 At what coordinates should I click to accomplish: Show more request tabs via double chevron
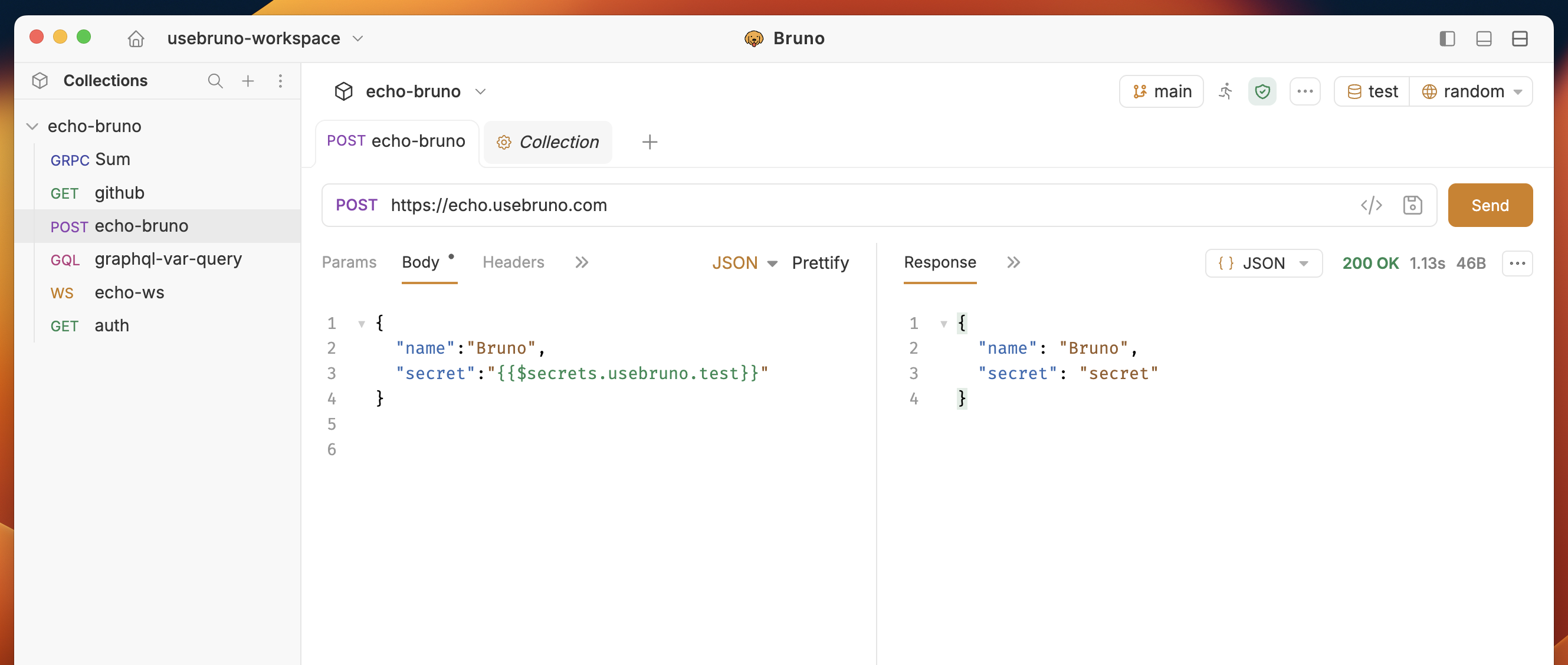pos(581,262)
